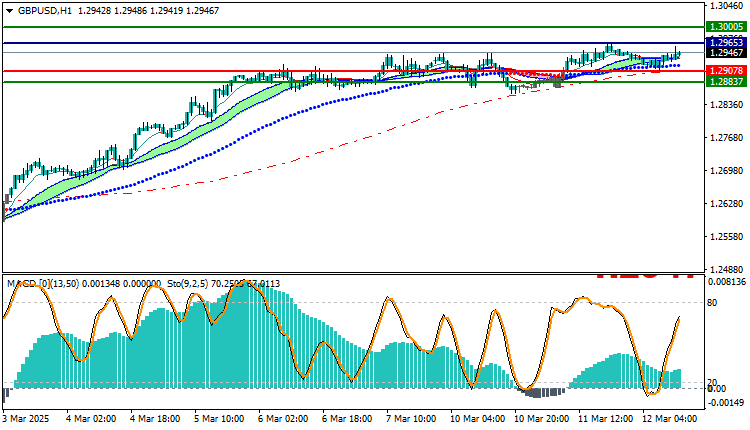Click the 0.008136 indicator scale value
Viewport: 750px width, 430px height.
(x=727, y=282)
